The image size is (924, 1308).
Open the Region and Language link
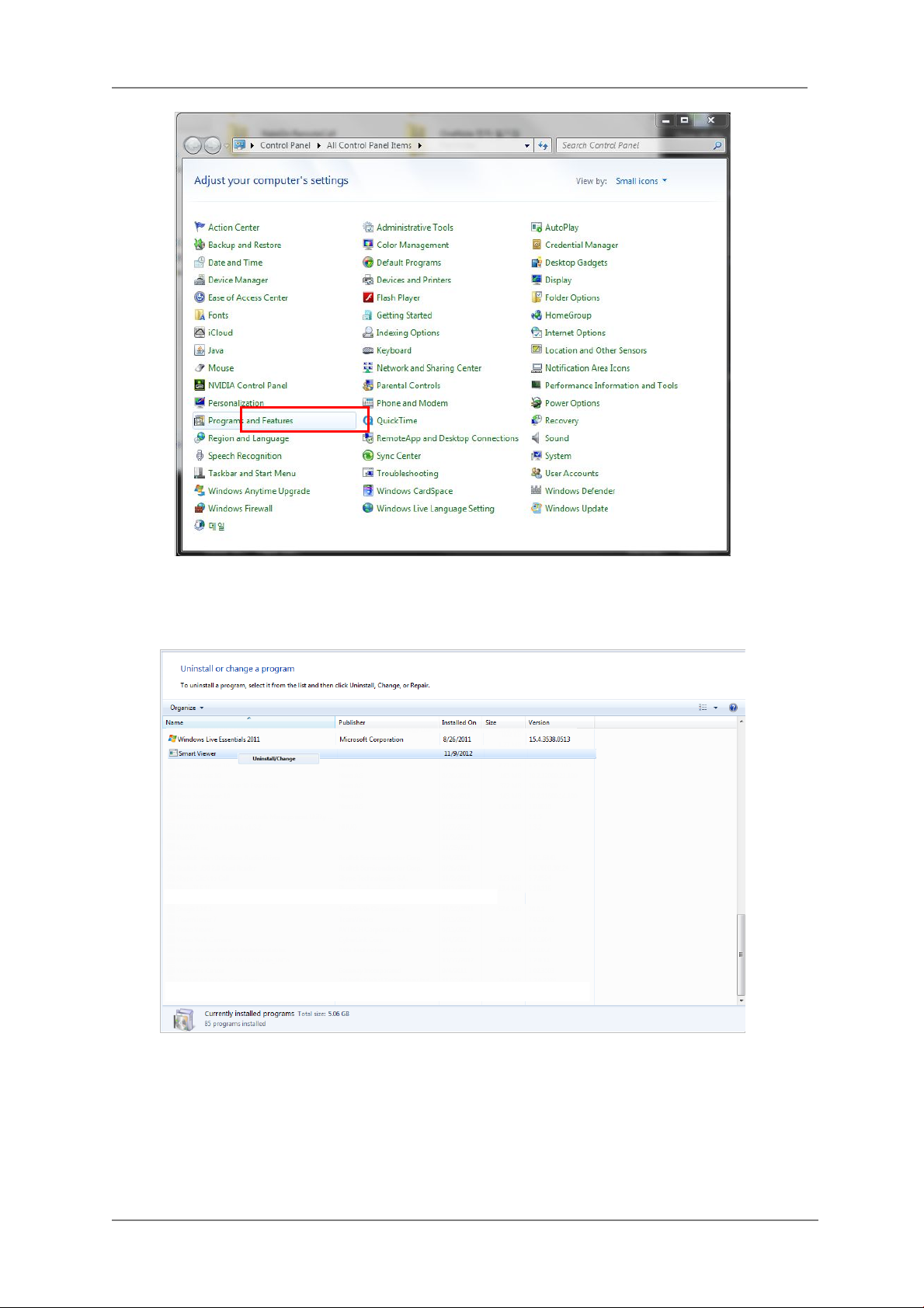[x=248, y=438]
